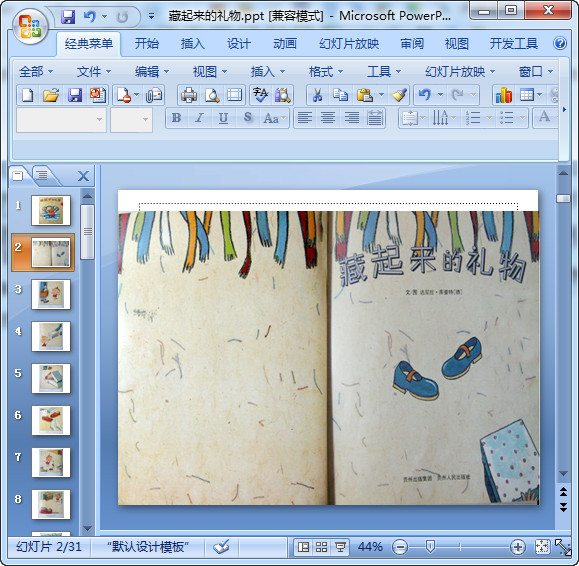Image resolution: width=579 pixels, height=566 pixels.
Task: Open the 审阅 ribbon tab
Action: tap(412, 44)
